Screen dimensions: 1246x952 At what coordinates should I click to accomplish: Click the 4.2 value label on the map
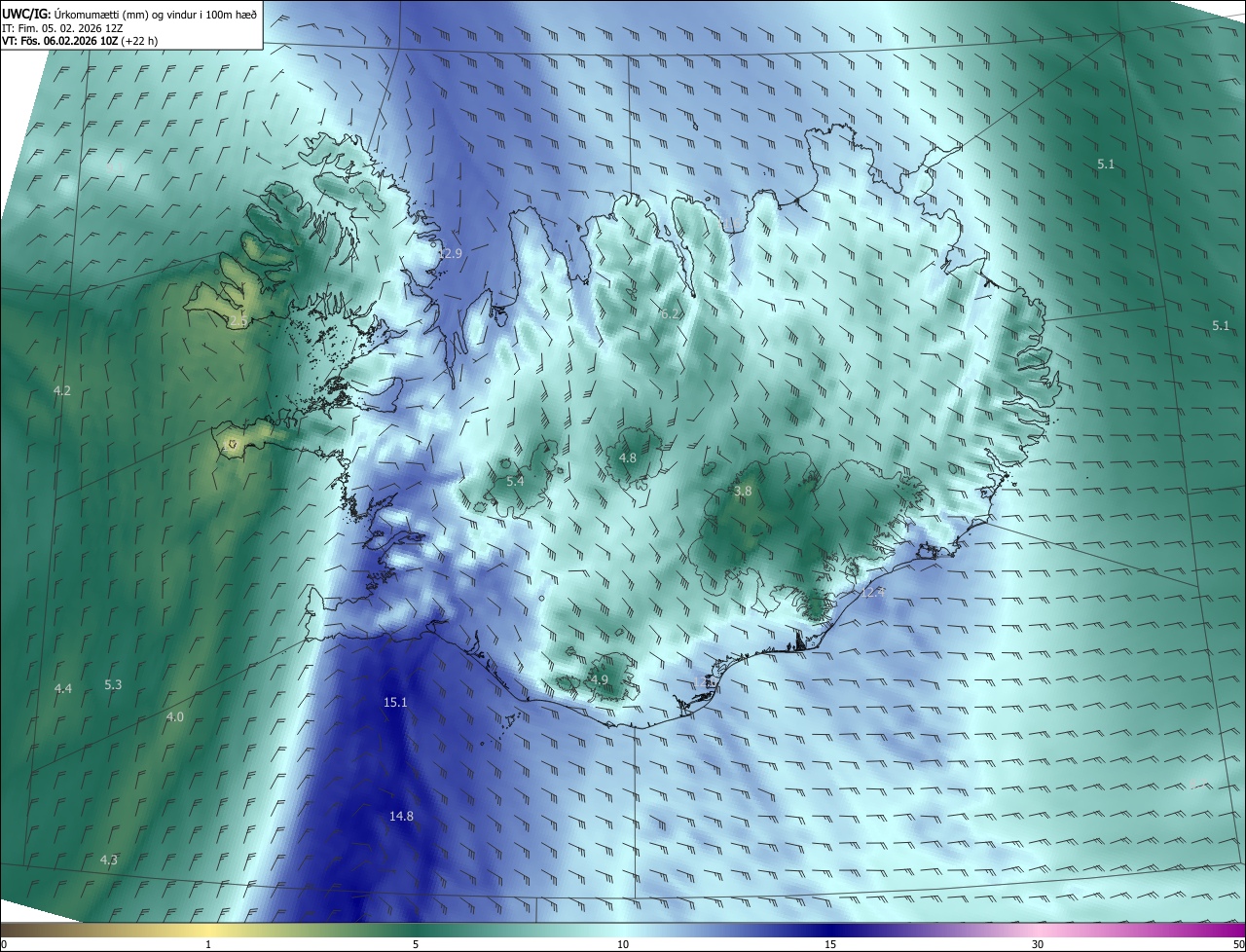61,390
